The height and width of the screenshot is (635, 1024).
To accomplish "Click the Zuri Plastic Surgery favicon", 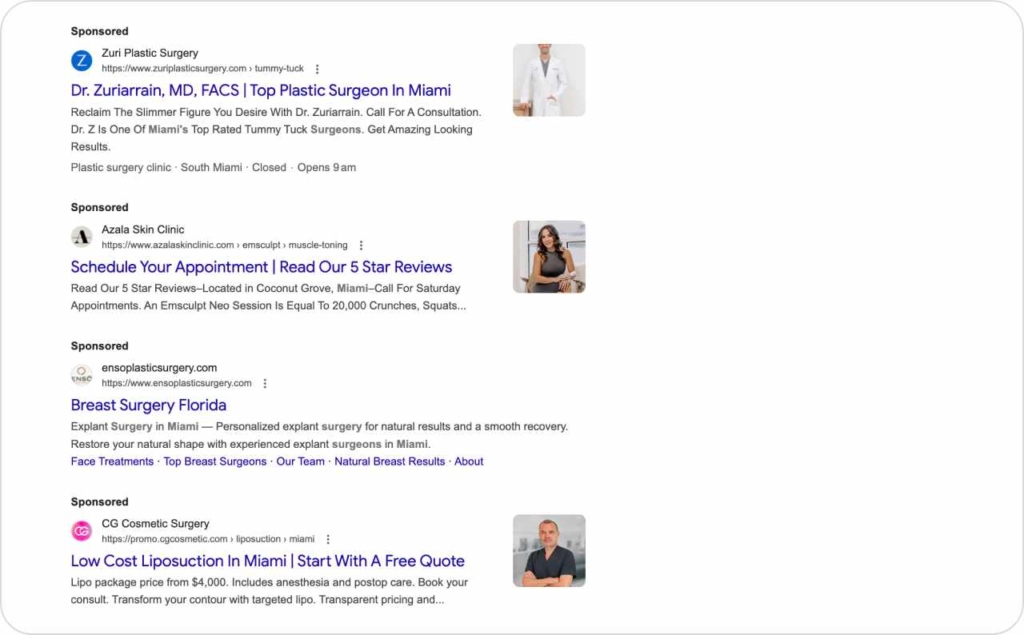I will (81, 61).
